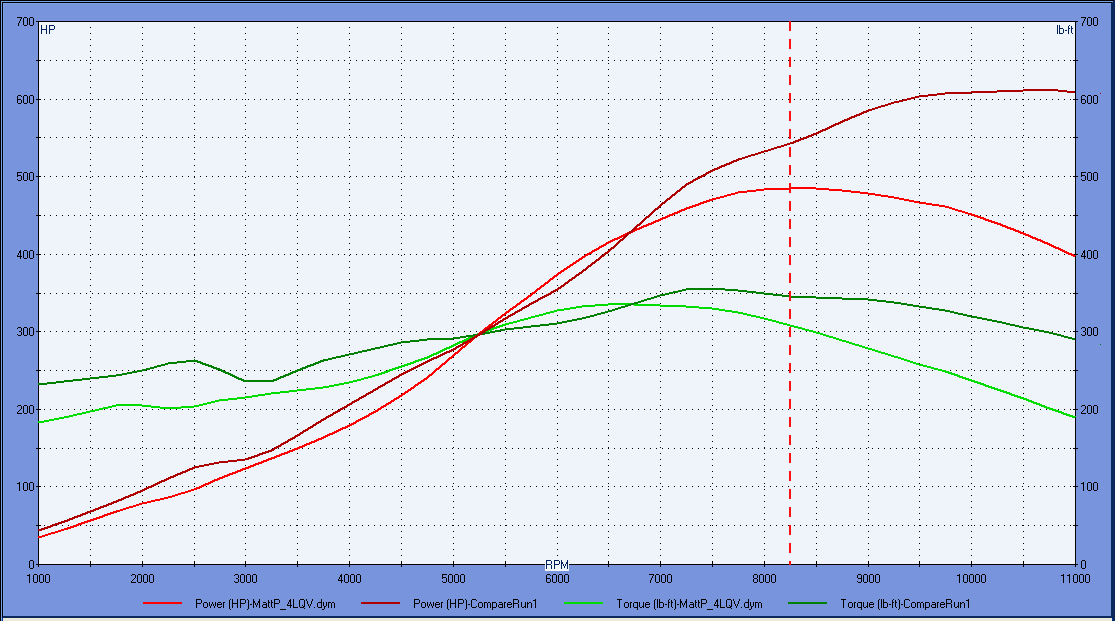Click the 600 value on the left HP axis
1115x621 pixels.
pos(18,100)
